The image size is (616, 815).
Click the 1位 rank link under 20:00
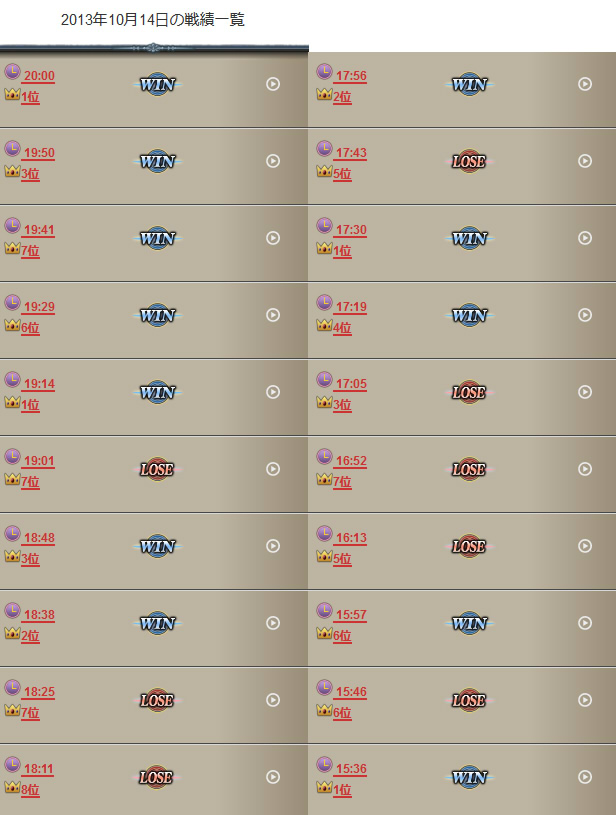(30, 97)
